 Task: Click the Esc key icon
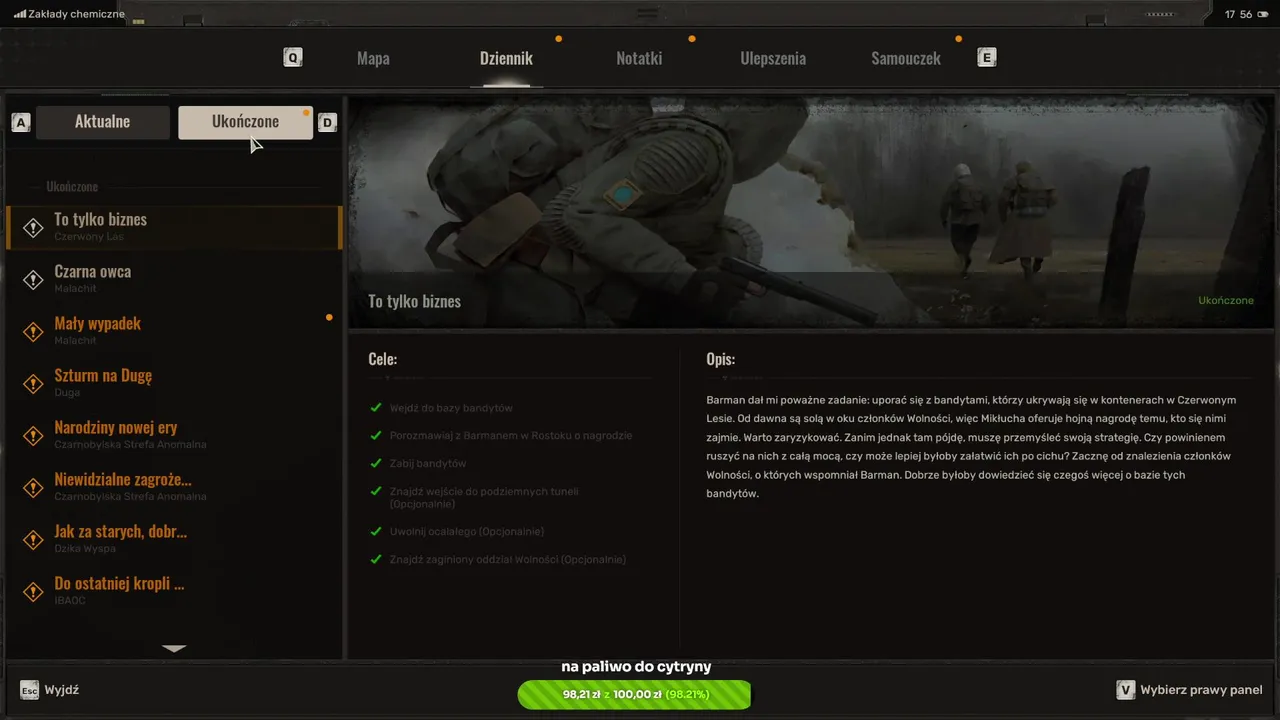[x=30, y=690]
